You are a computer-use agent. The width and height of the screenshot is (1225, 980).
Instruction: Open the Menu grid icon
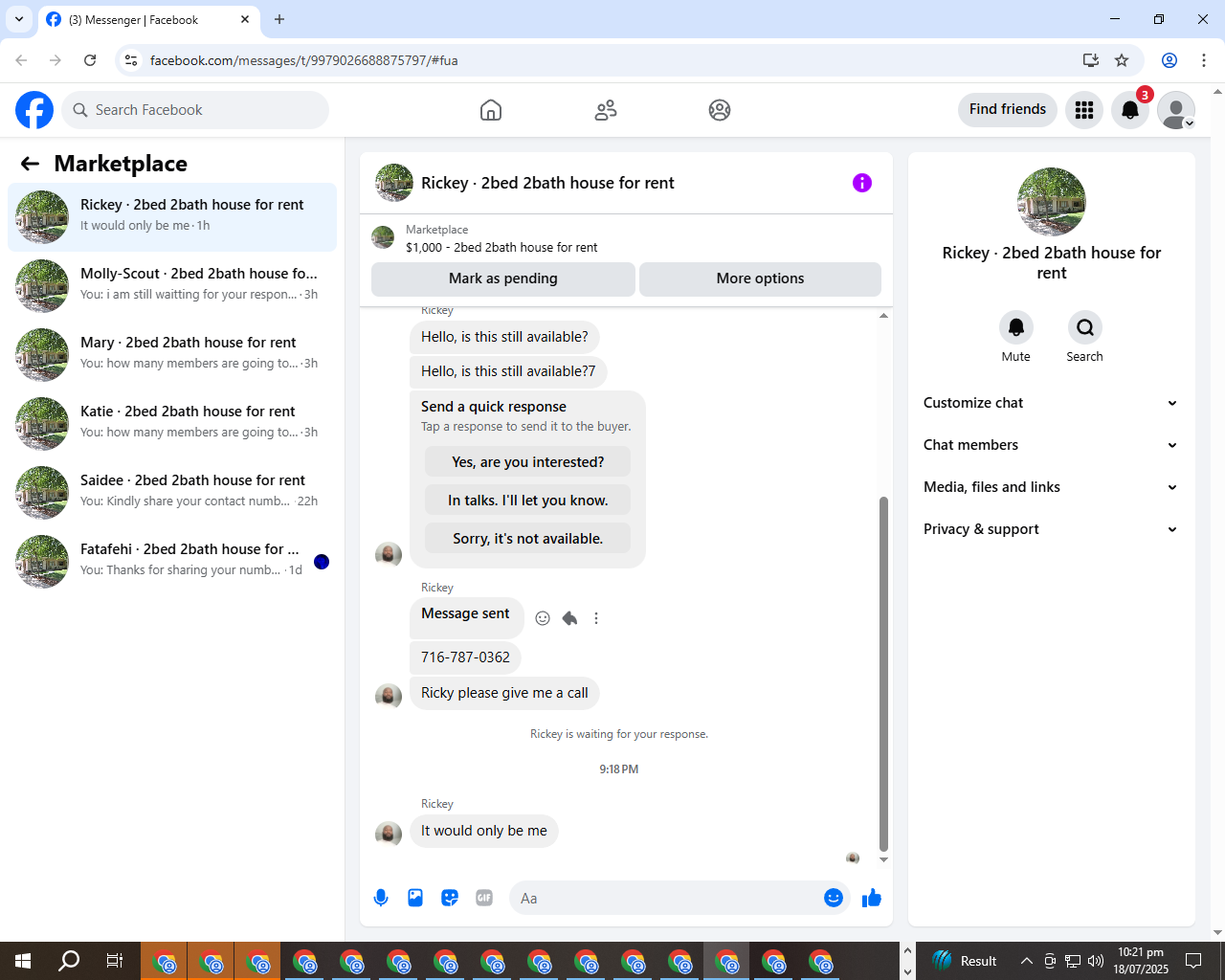(x=1084, y=110)
